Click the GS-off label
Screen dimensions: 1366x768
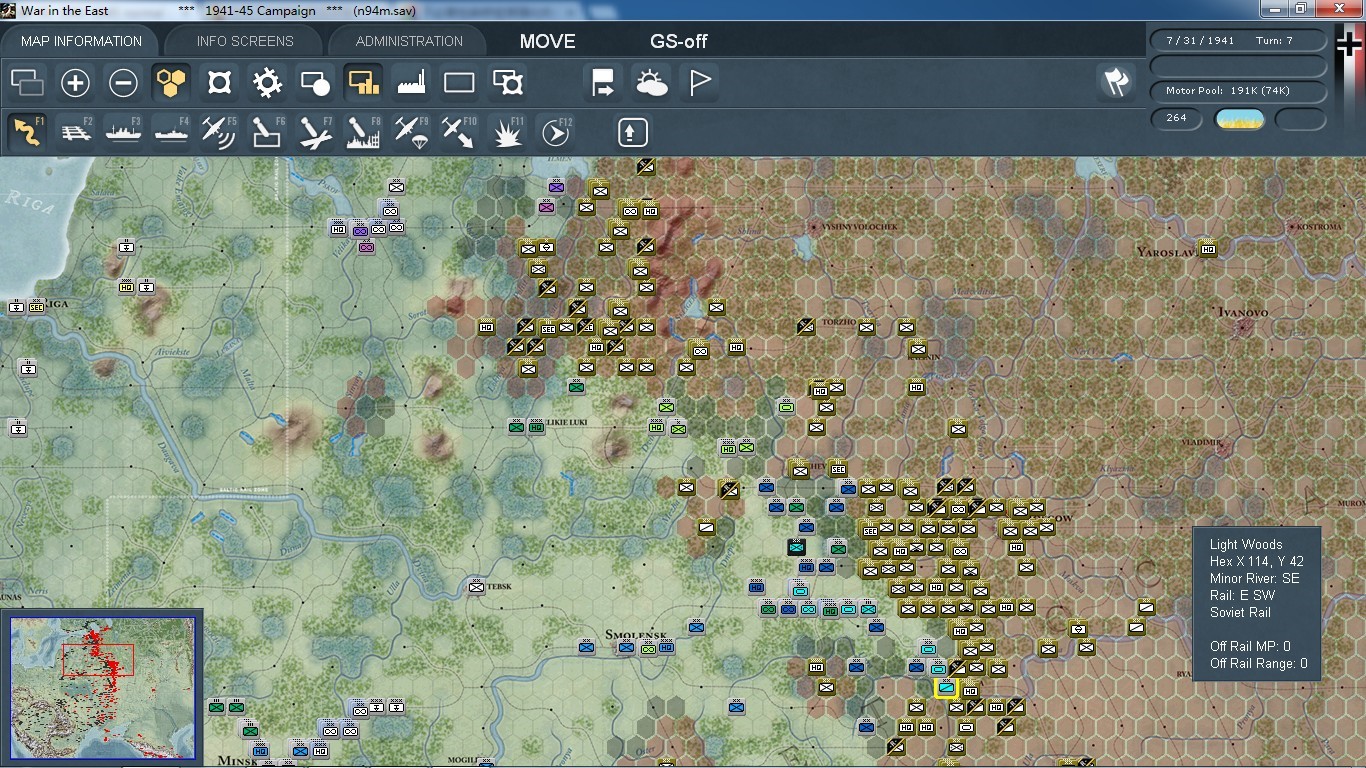(679, 41)
